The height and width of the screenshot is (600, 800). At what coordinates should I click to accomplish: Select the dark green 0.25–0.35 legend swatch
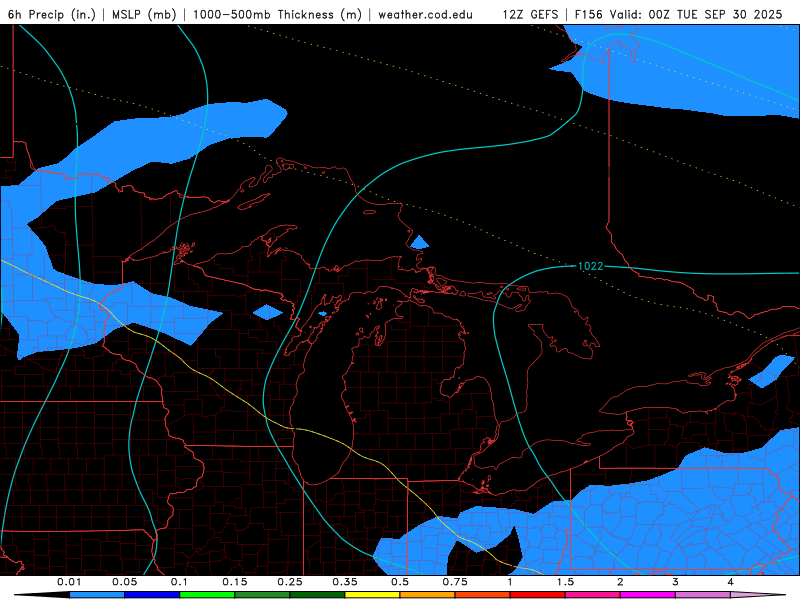[x=317, y=595]
